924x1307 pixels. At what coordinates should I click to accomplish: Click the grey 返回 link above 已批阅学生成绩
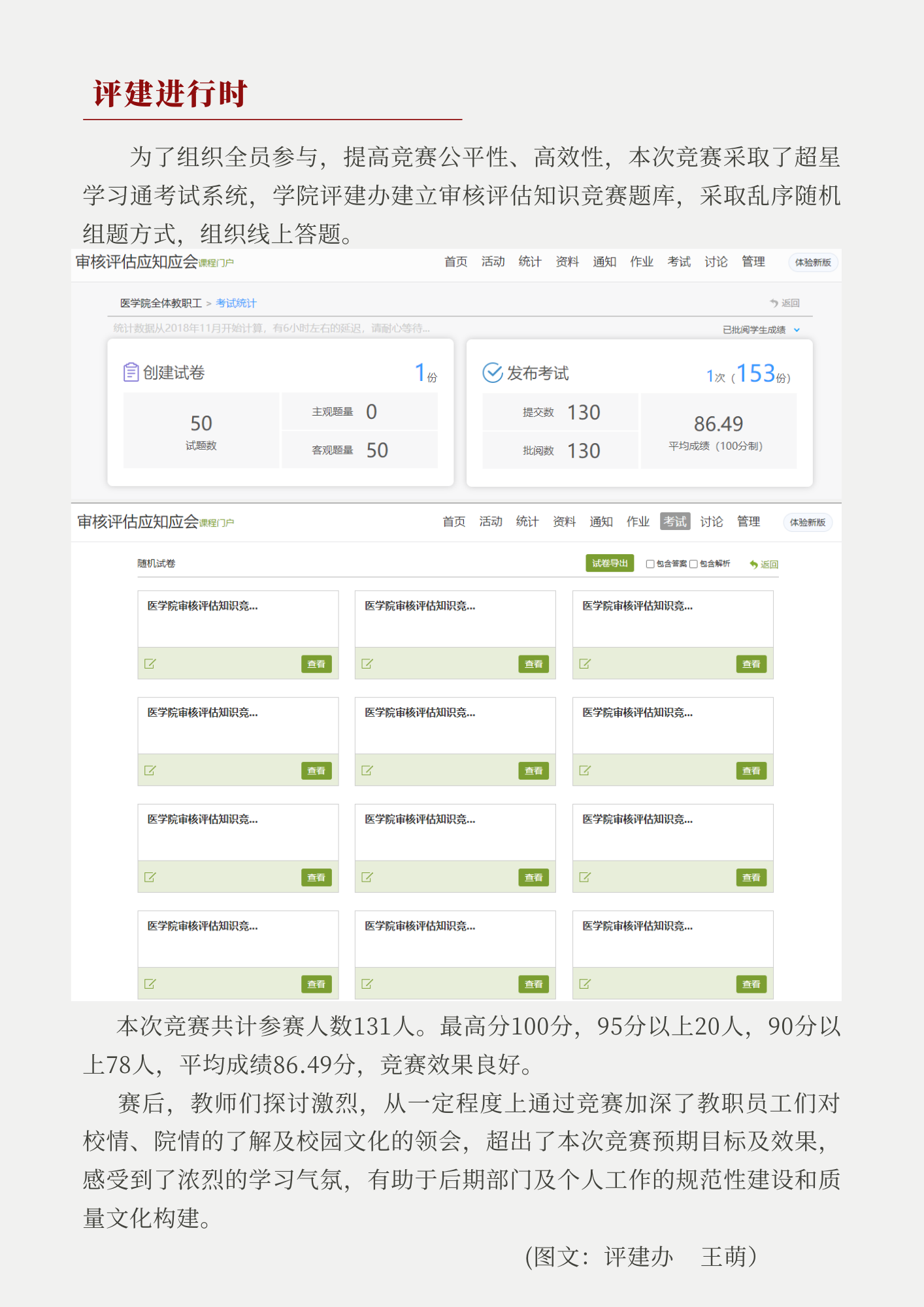785,303
